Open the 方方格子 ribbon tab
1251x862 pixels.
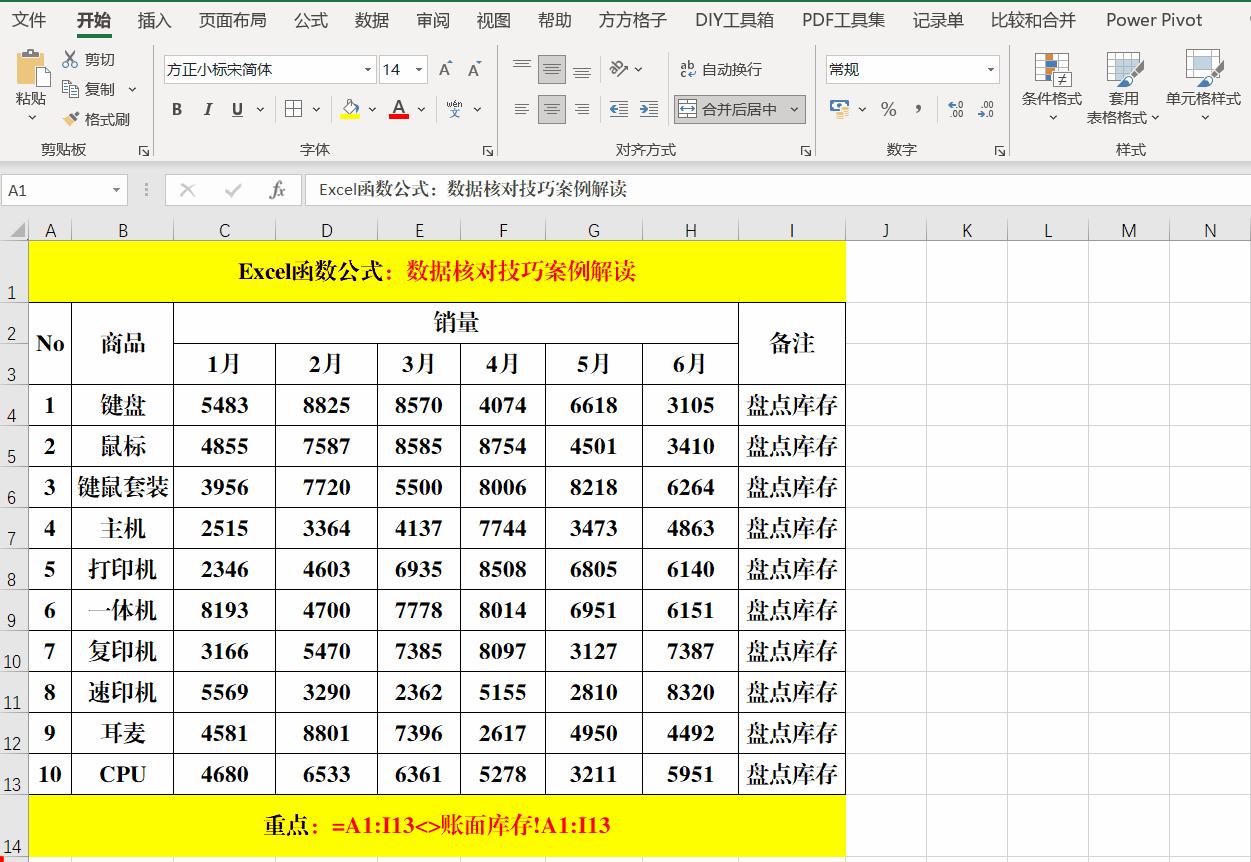631,20
